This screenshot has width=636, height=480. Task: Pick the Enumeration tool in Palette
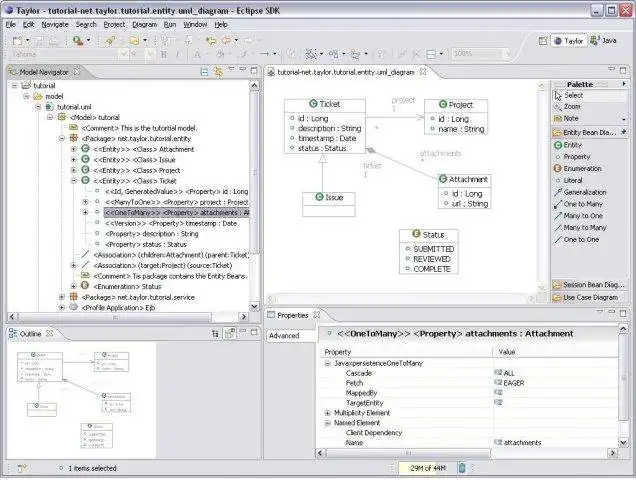(x=582, y=168)
